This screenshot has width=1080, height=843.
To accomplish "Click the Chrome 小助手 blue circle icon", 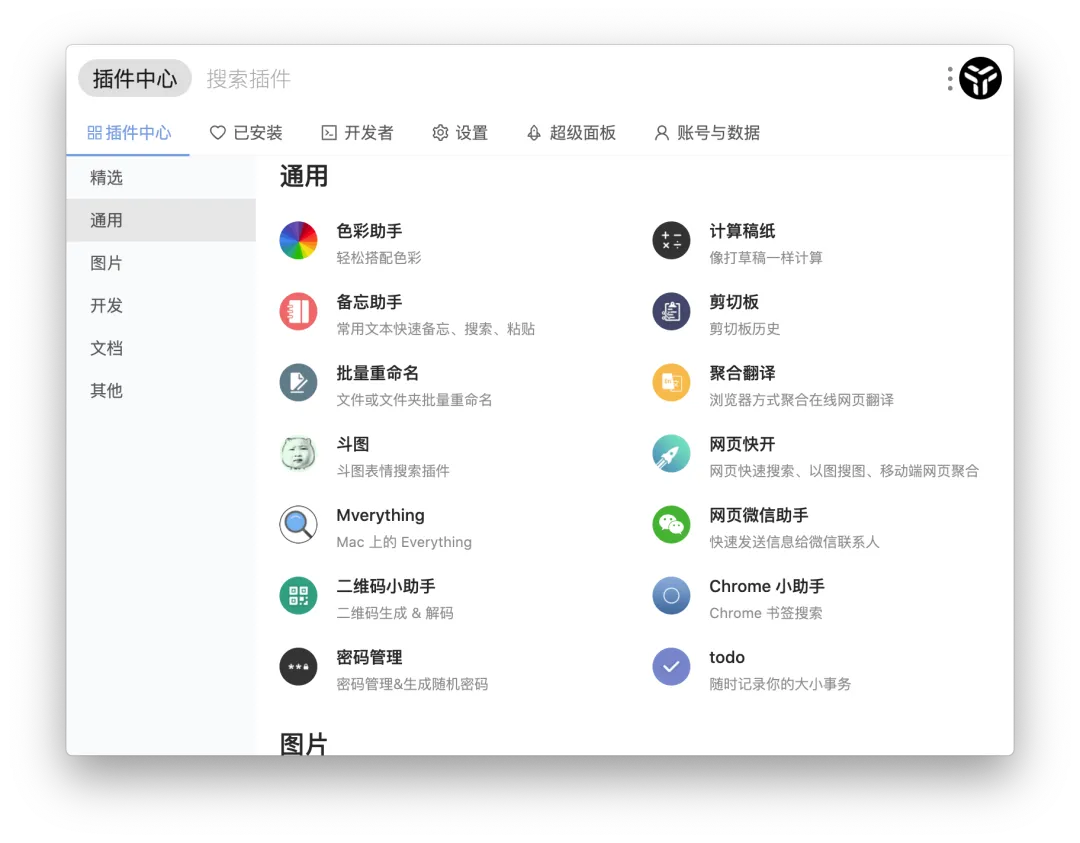I will pyautogui.click(x=671, y=596).
